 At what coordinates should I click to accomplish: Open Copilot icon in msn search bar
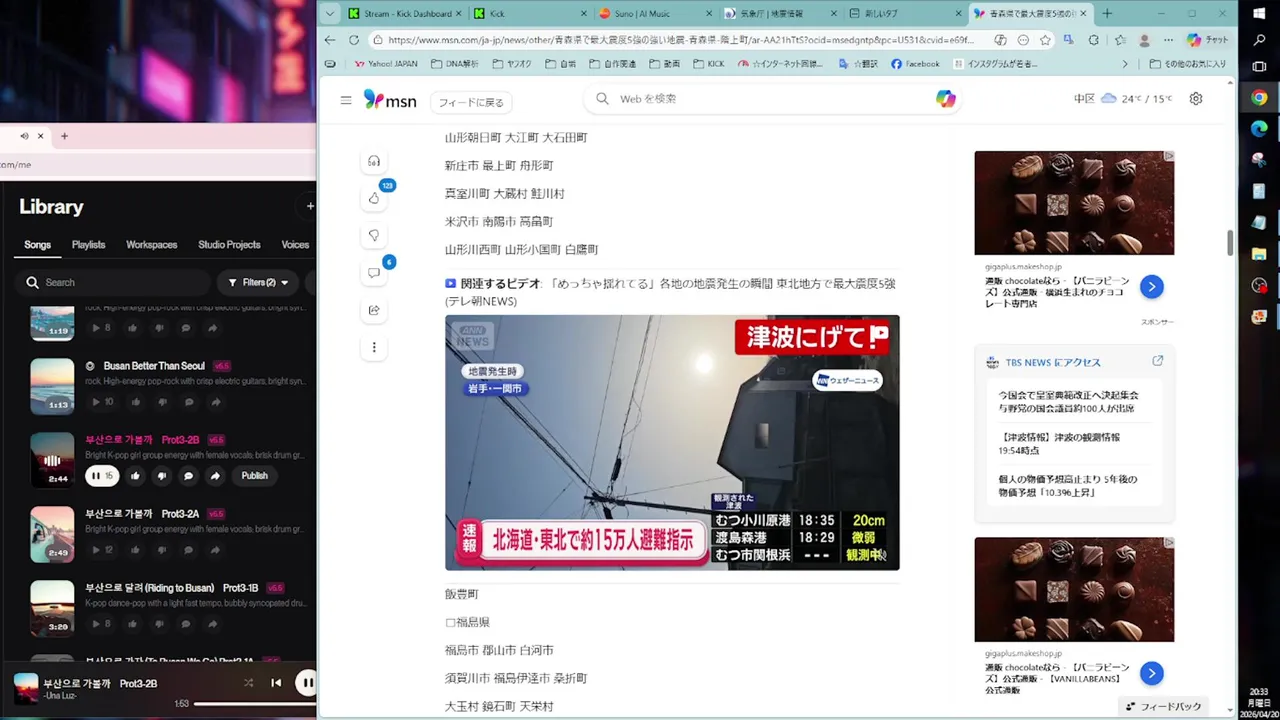pos(945,98)
